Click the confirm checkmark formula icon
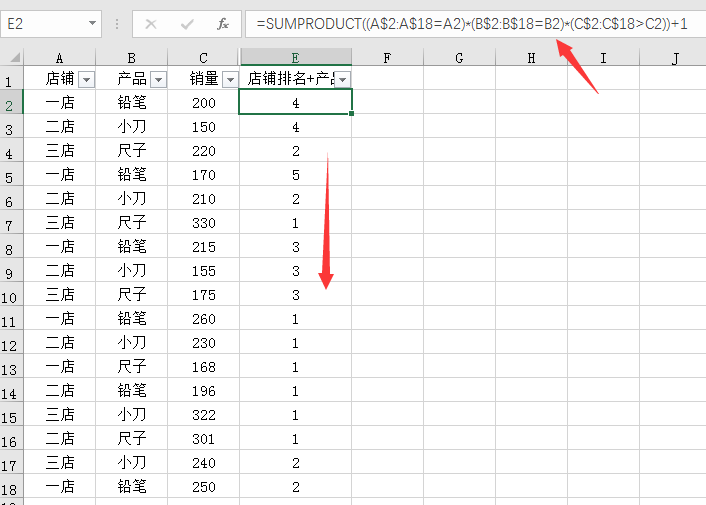Image resolution: width=706 pixels, height=505 pixels. tap(187, 24)
